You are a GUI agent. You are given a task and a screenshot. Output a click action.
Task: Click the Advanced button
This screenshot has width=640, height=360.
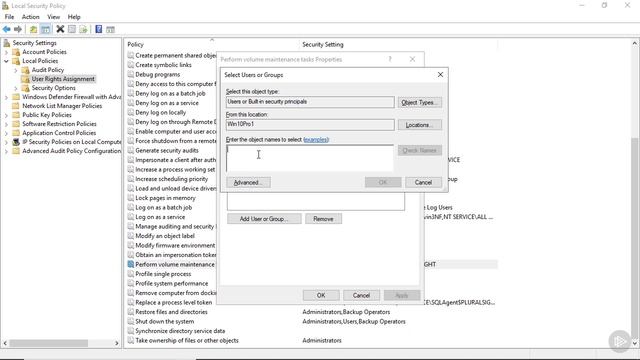tap(248, 182)
